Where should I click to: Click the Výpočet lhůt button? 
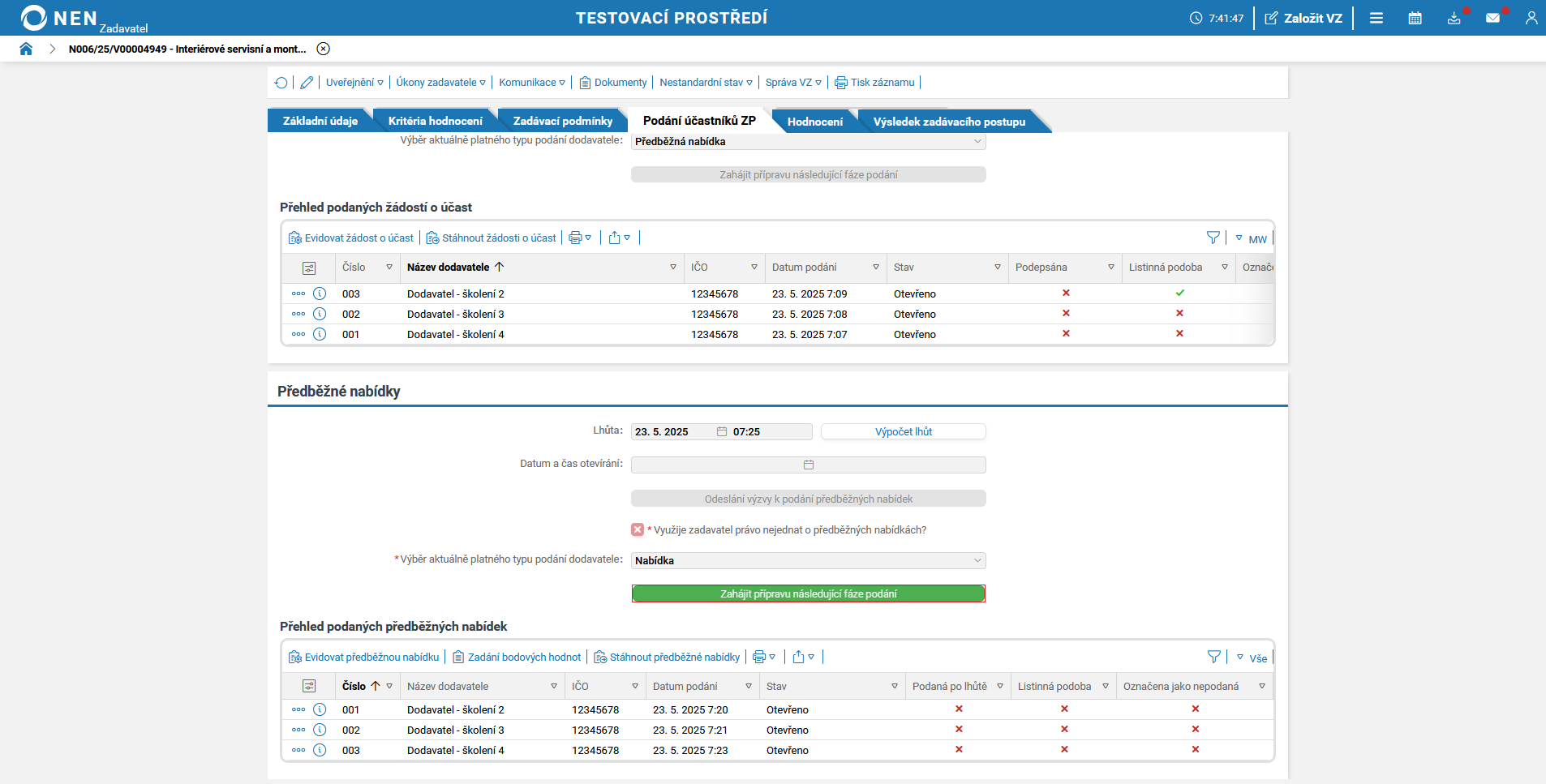[x=903, y=431]
